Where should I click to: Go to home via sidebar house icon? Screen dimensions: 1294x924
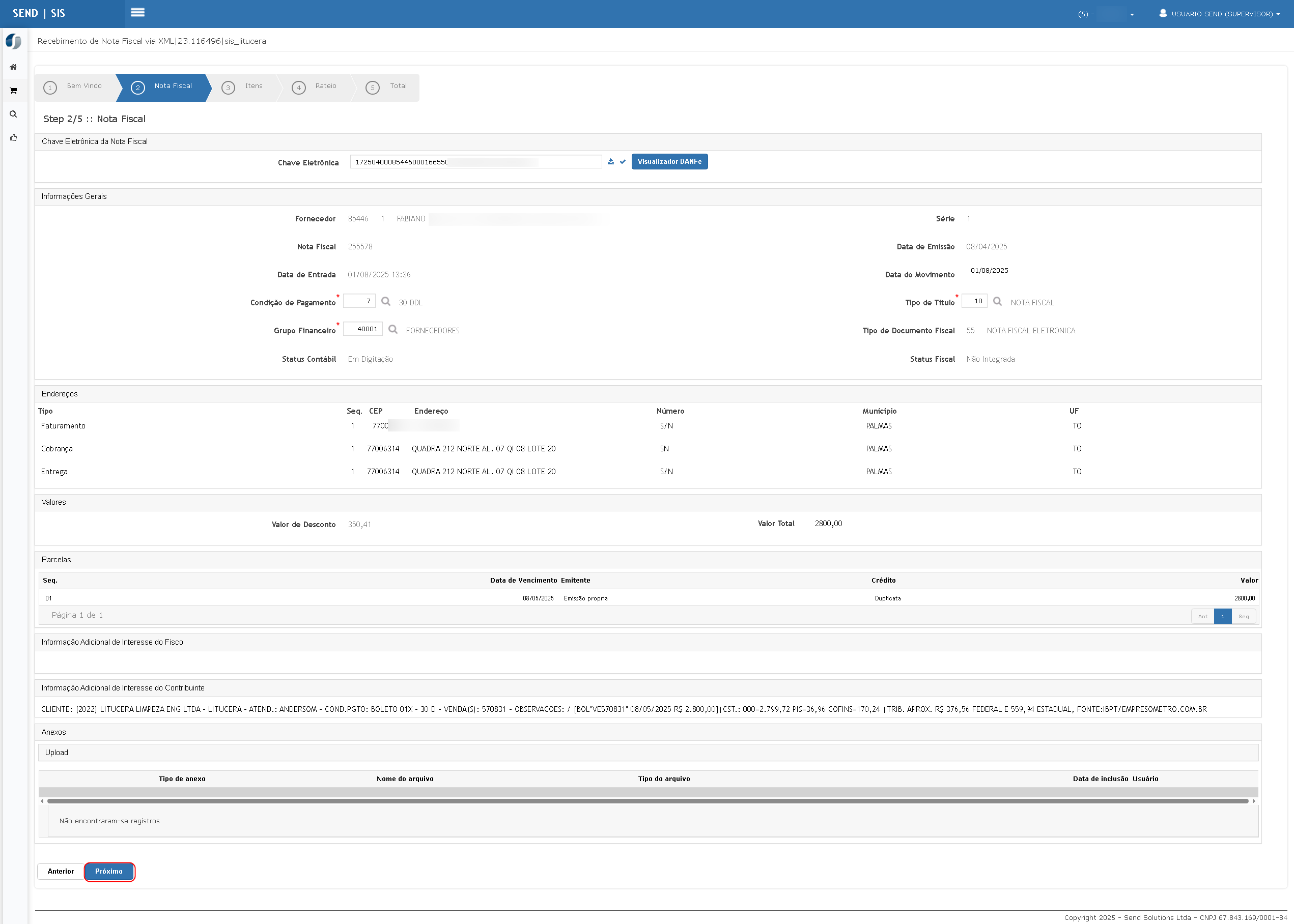pos(13,67)
